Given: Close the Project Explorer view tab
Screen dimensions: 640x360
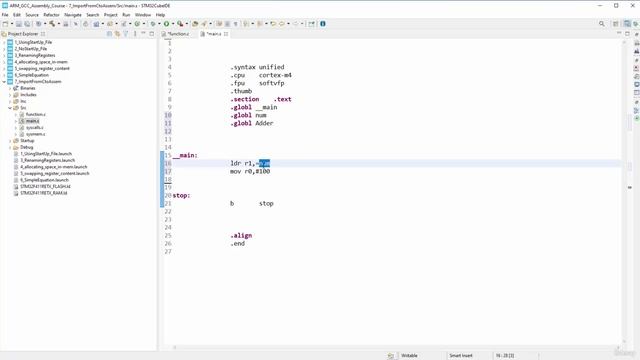Looking at the screenshot, I should 43,34.
